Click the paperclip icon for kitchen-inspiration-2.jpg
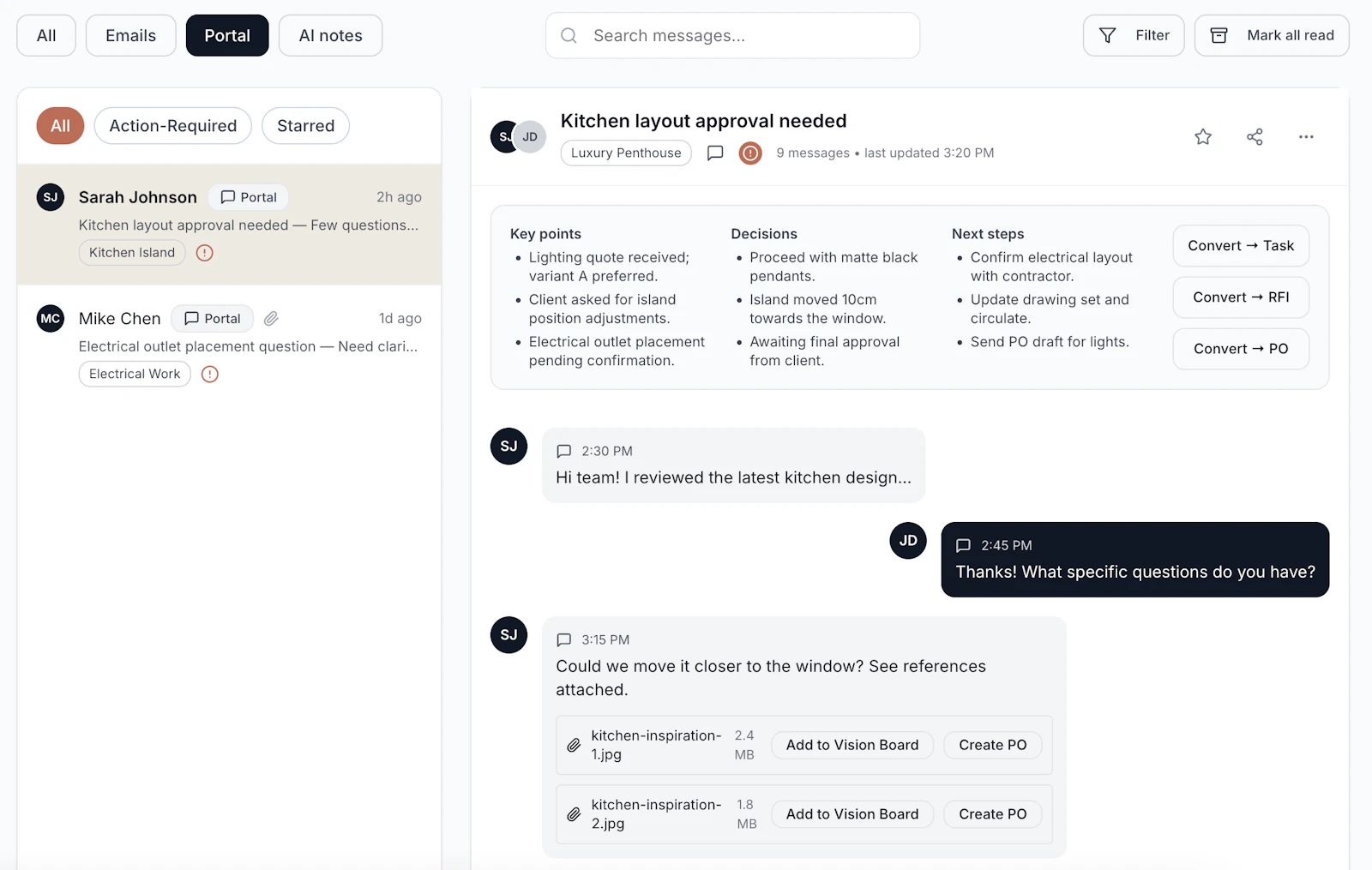 pyautogui.click(x=574, y=814)
